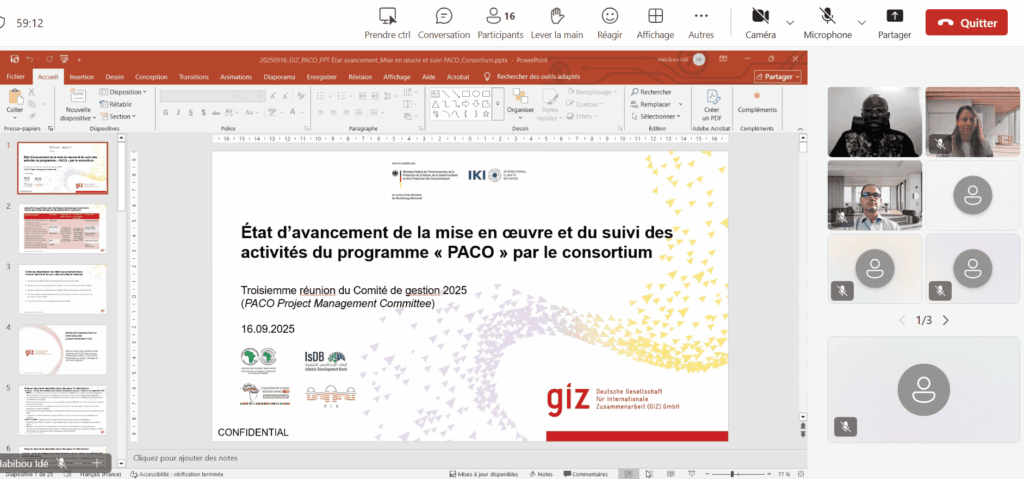Switch to the Conception ribbon tab
The height and width of the screenshot is (479, 1024).
pyautogui.click(x=151, y=76)
